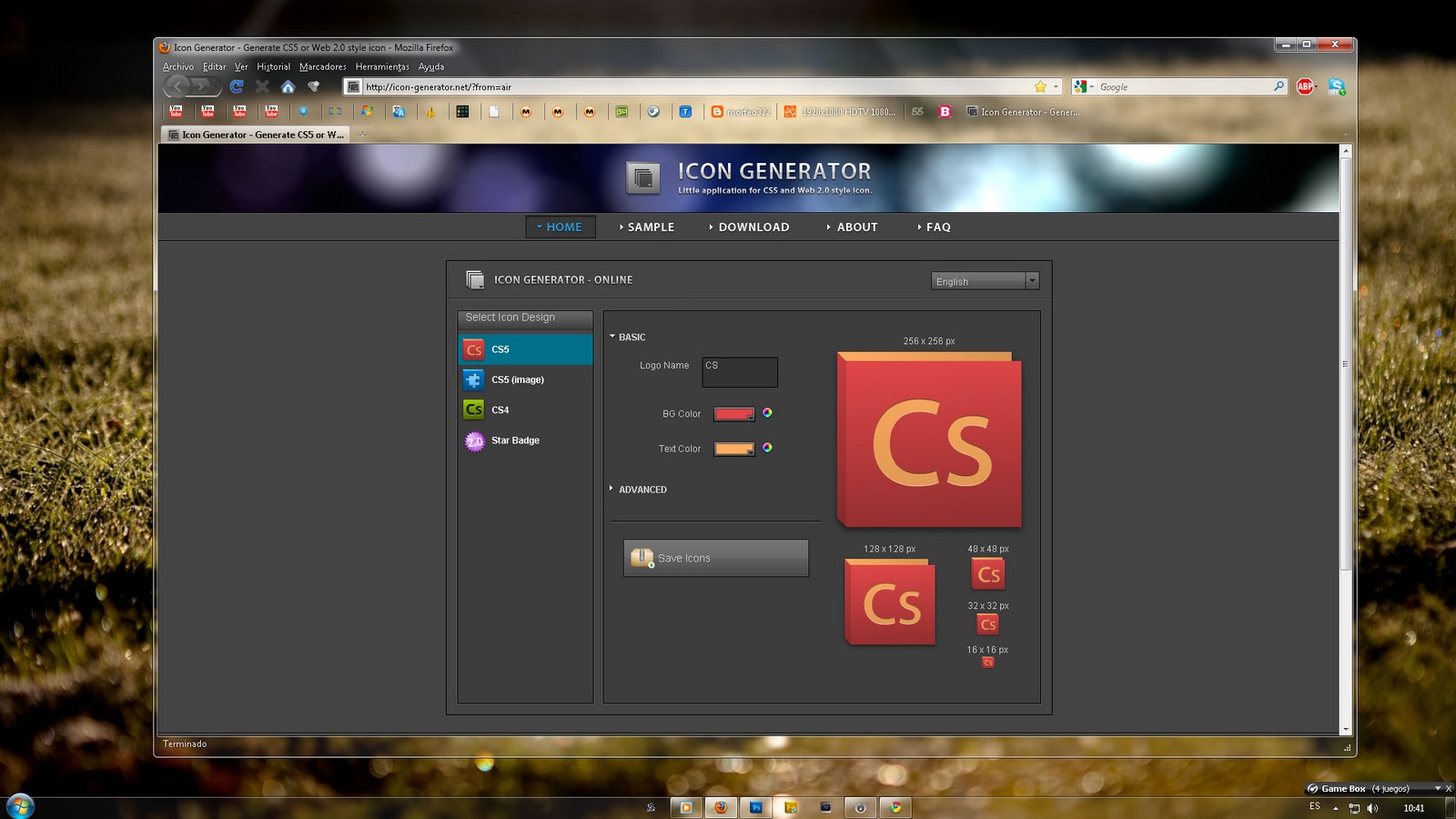The height and width of the screenshot is (819, 1456).
Task: Open Photoshop from the taskbar
Action: click(x=755, y=807)
